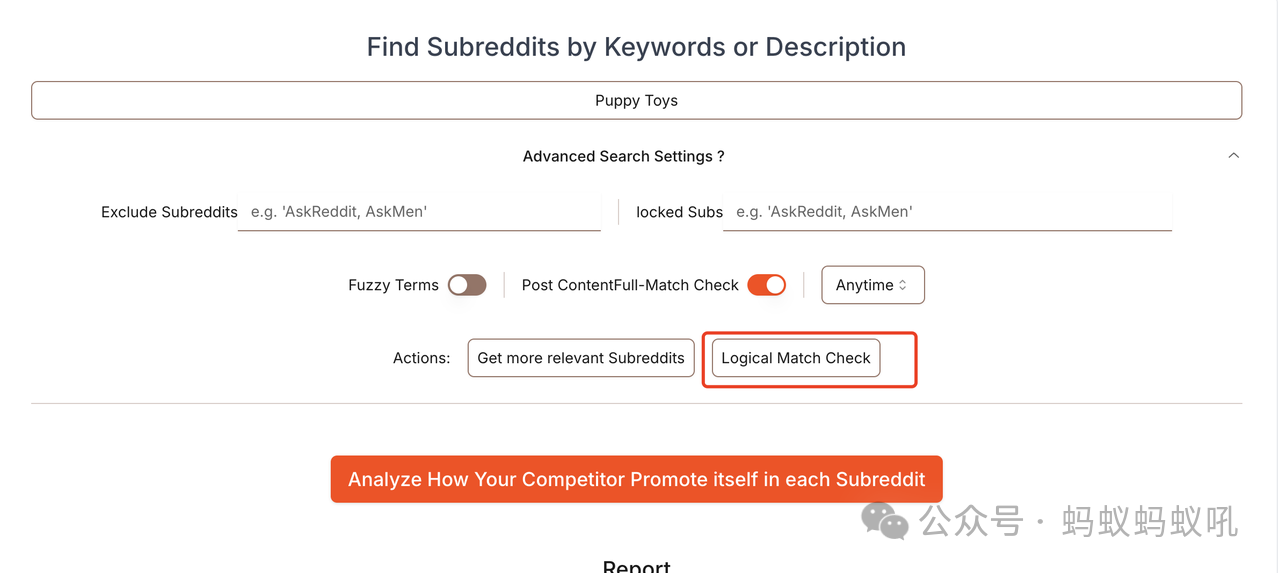The height and width of the screenshot is (573, 1280).
Task: Click Get more relevant Subreddits
Action: click(581, 358)
